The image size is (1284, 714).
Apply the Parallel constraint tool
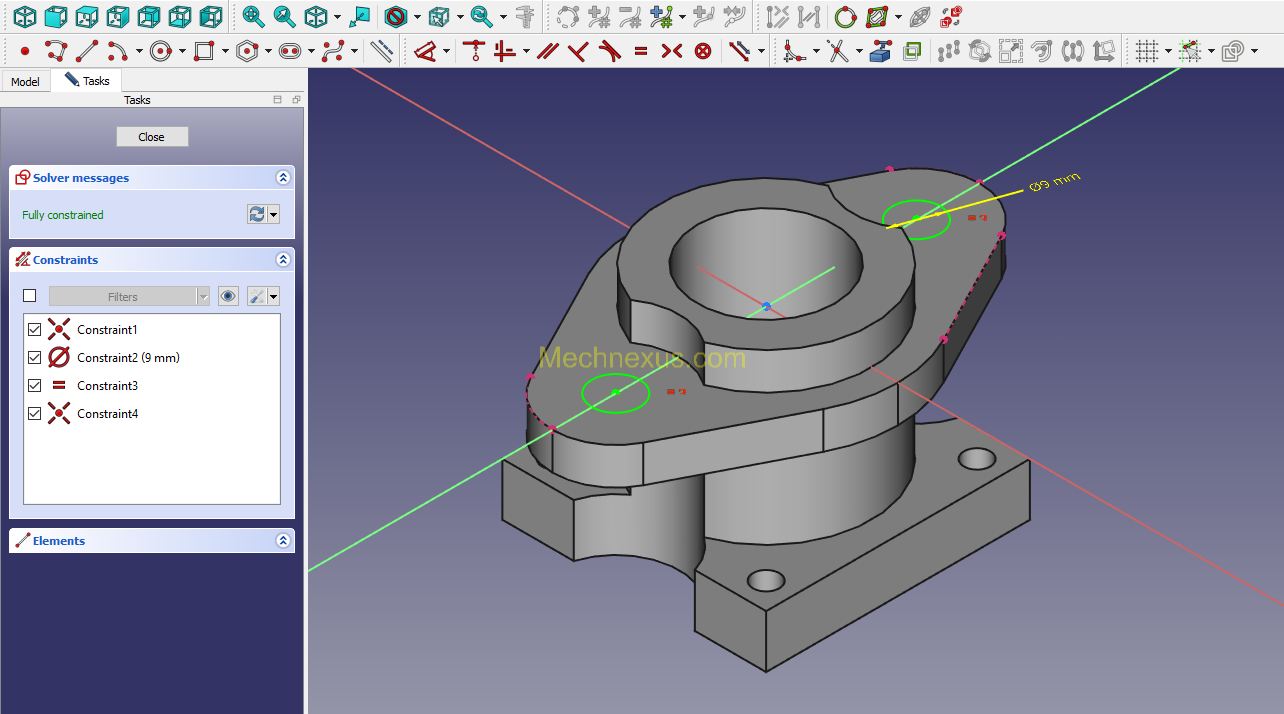(547, 51)
